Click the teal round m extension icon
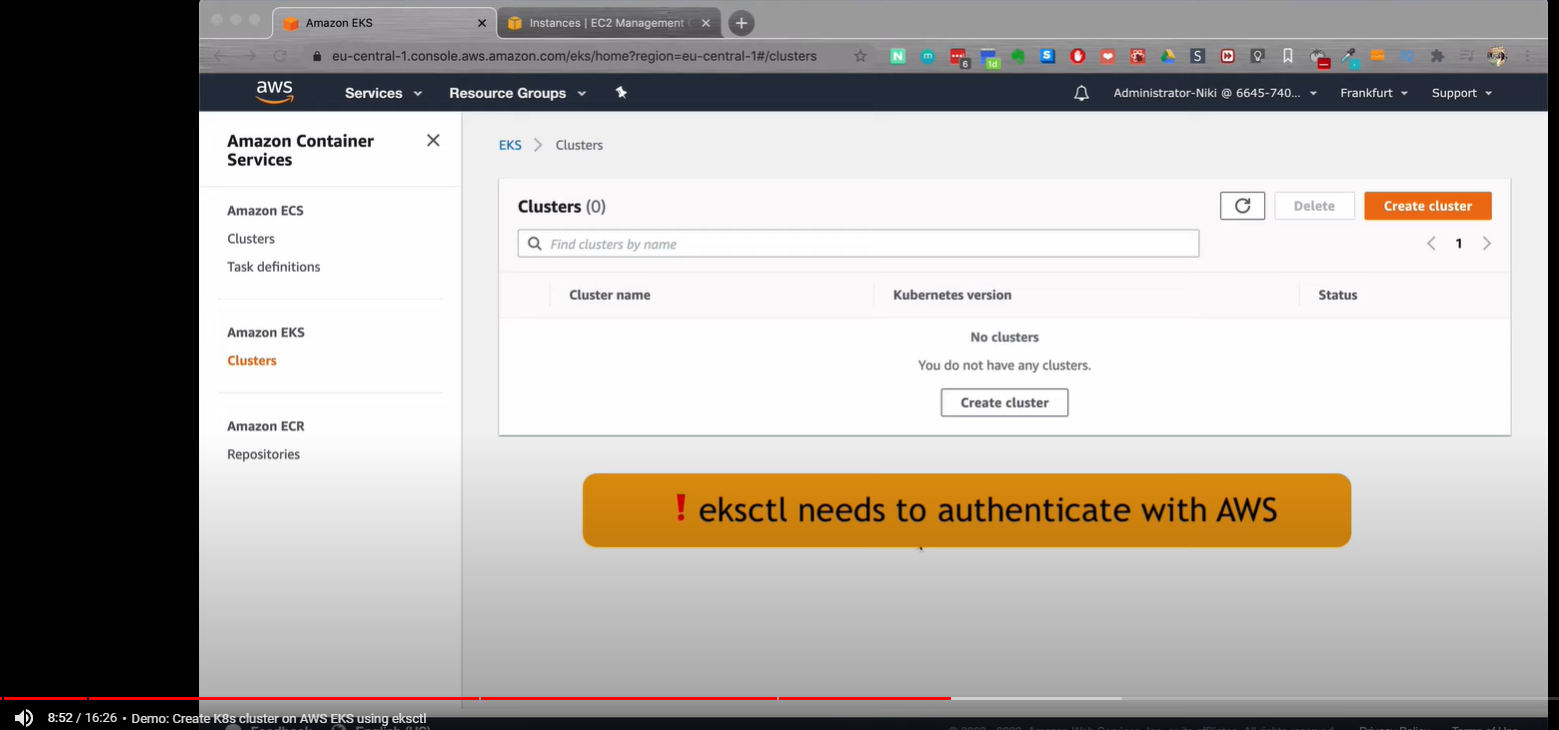Viewport: 1559px width, 730px height. point(928,56)
